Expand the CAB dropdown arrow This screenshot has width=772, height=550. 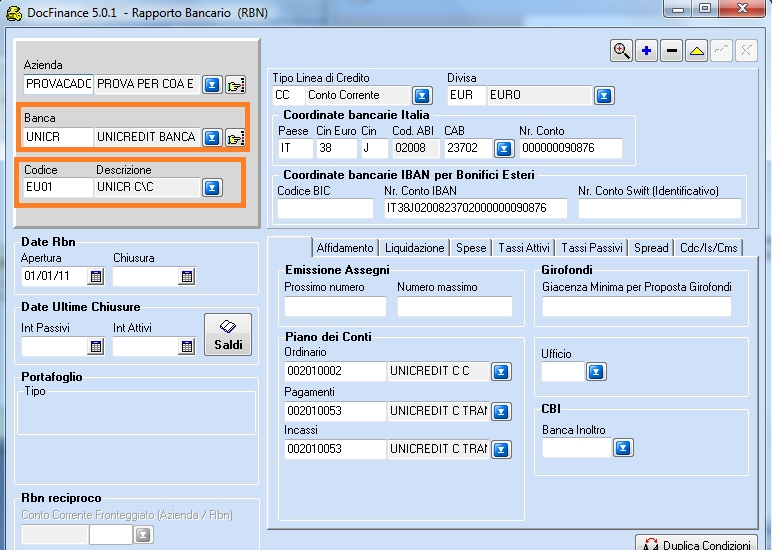(504, 149)
